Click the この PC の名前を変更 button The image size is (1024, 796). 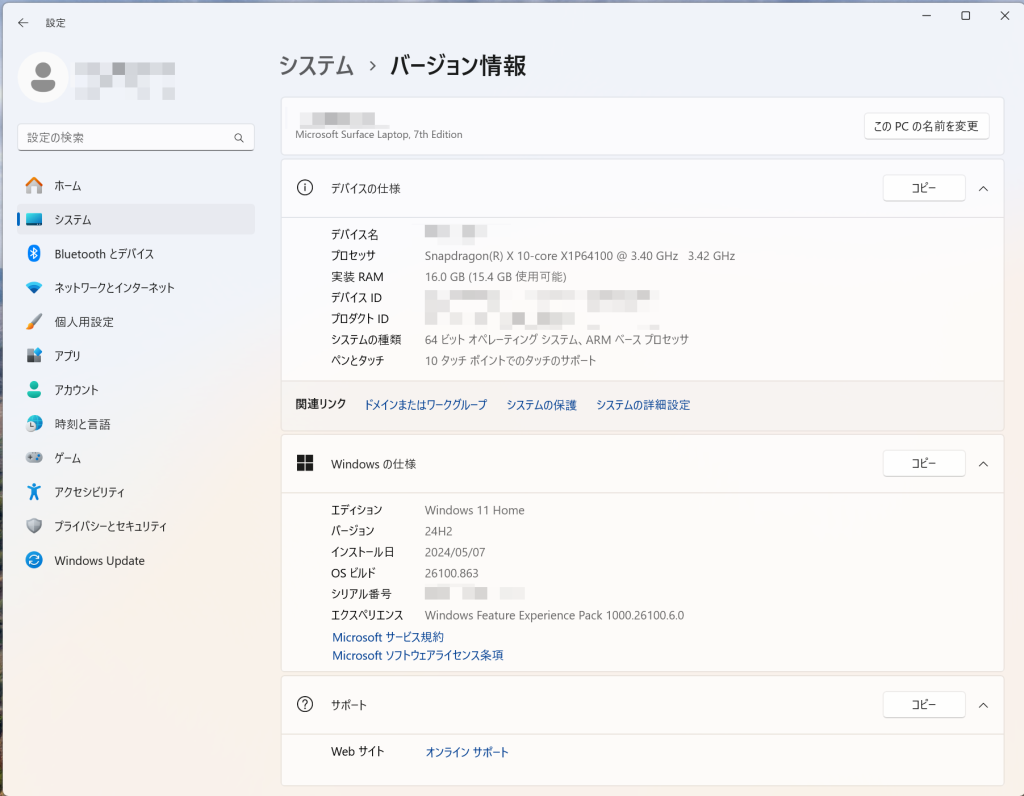926,126
